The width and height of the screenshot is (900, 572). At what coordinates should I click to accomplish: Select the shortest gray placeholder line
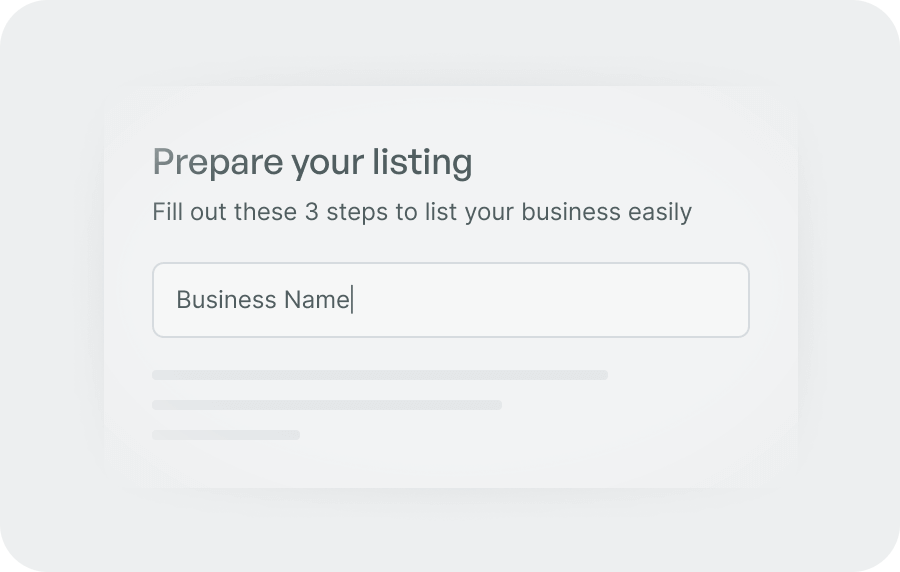226,435
